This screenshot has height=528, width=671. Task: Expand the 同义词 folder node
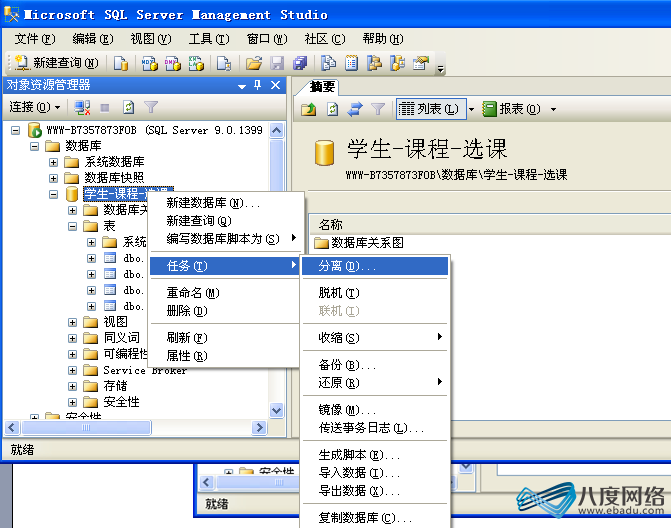72,338
